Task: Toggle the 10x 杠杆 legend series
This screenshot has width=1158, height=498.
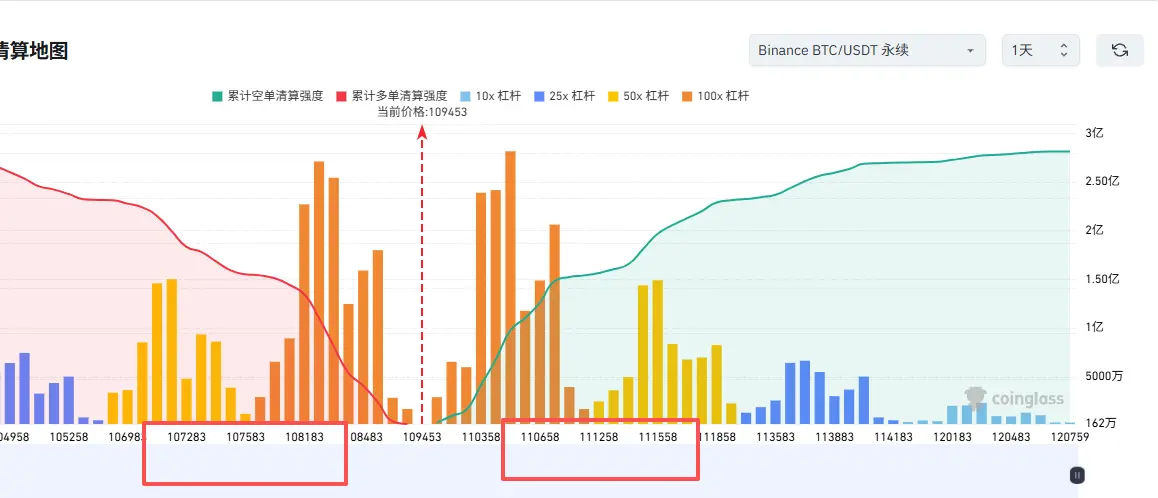Action: pyautogui.click(x=490, y=96)
